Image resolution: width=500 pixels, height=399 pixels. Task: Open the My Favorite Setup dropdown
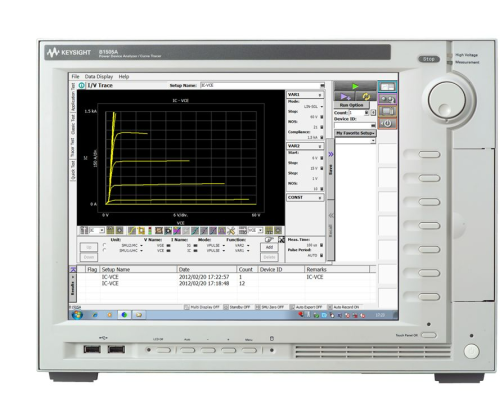[x=355, y=133]
